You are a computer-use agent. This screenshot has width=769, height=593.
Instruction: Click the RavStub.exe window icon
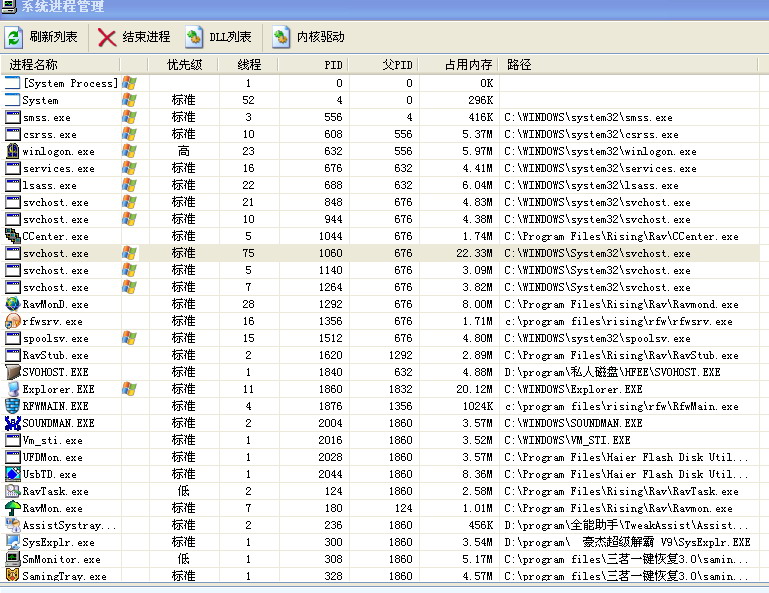pos(12,355)
